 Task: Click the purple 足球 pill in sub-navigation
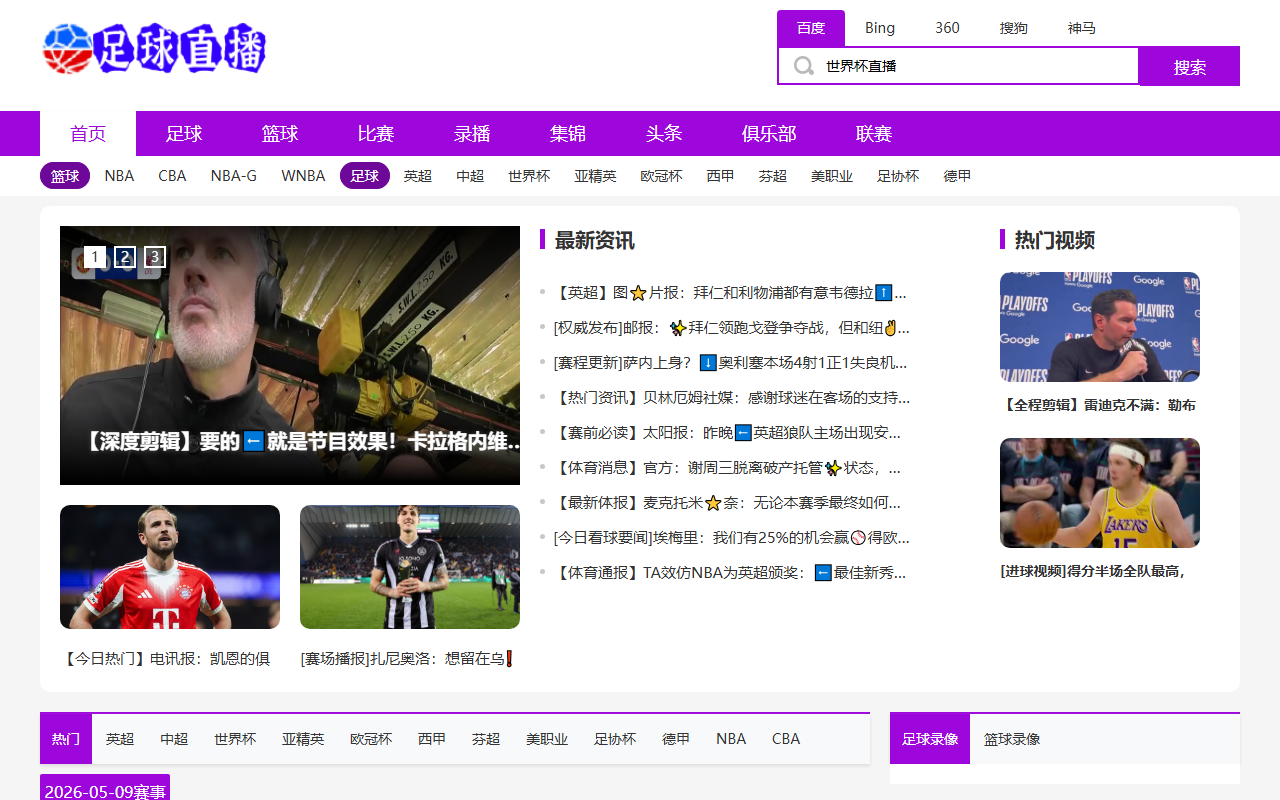pyautogui.click(x=365, y=176)
